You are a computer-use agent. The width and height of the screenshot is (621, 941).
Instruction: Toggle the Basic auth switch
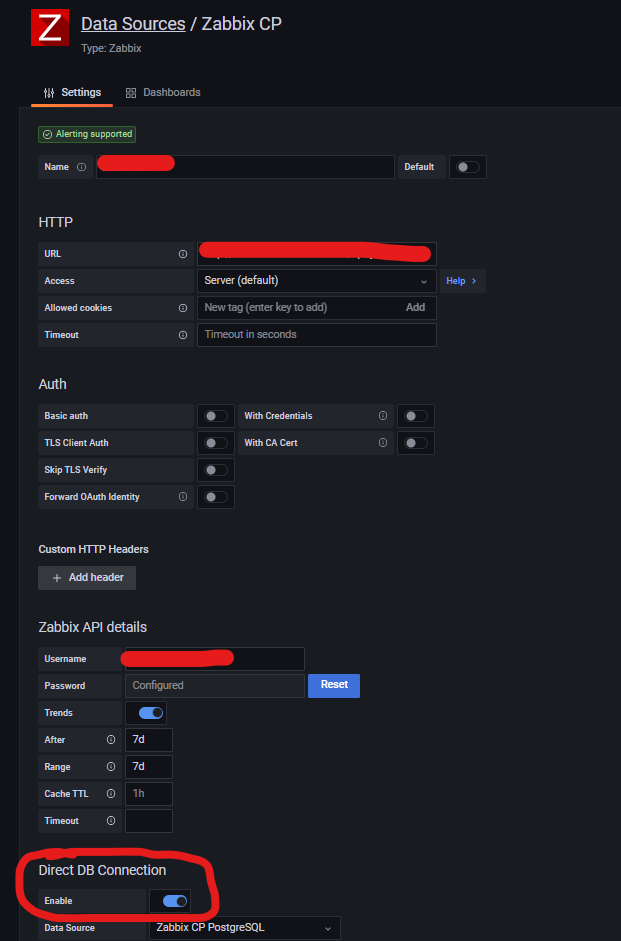(x=215, y=415)
